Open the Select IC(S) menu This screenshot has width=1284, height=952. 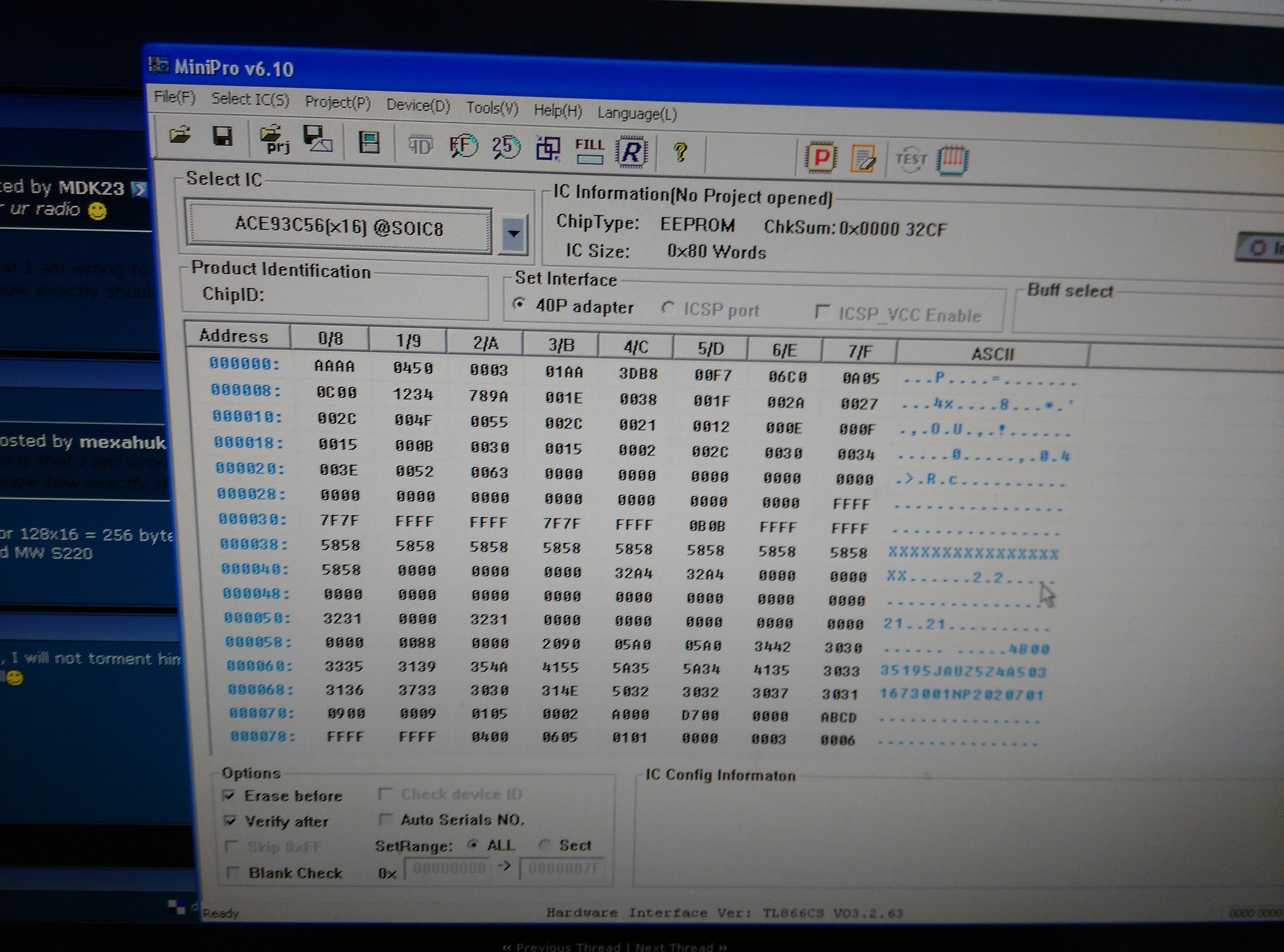pyautogui.click(x=250, y=99)
